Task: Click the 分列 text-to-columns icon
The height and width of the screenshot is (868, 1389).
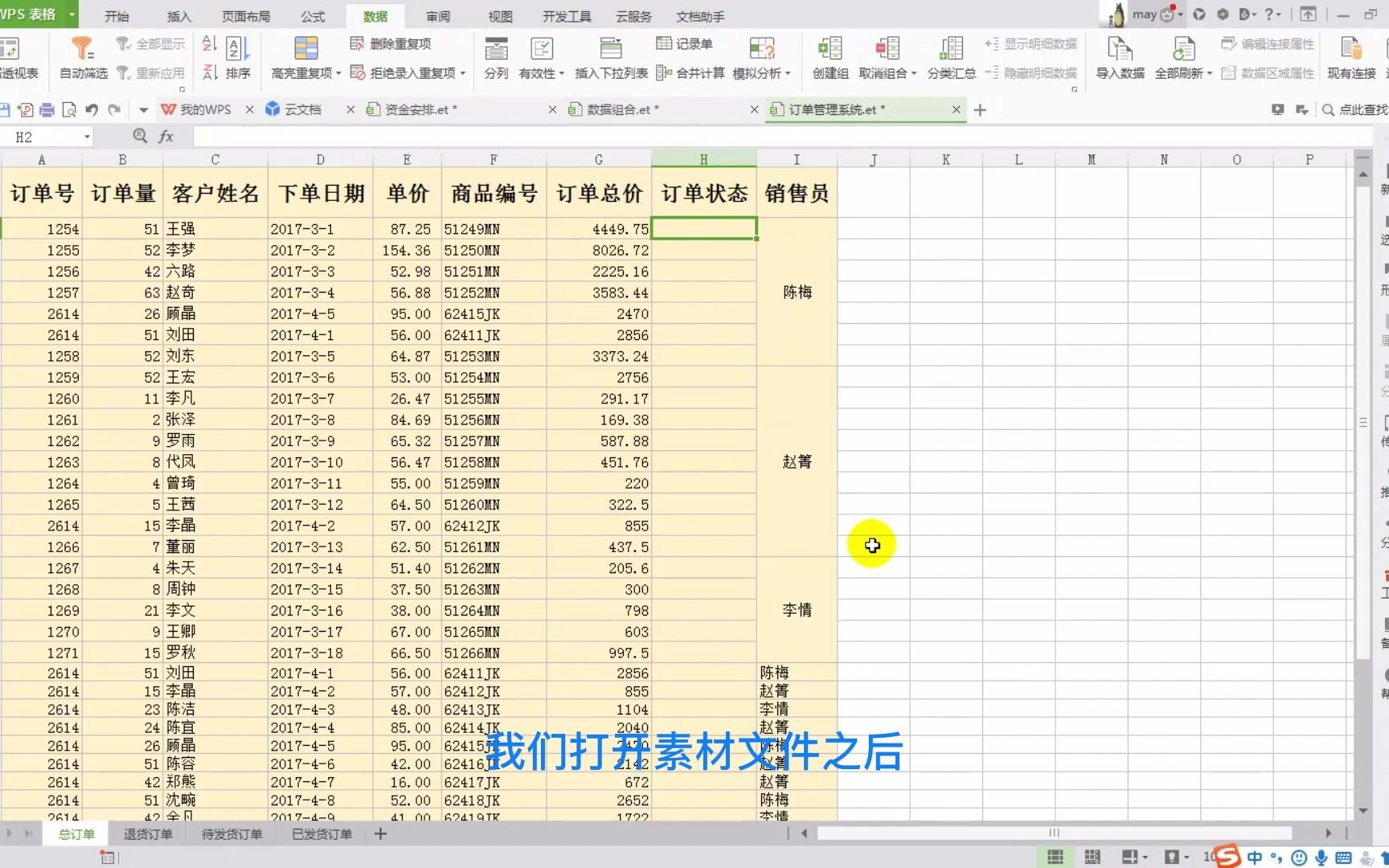Action: coord(496,56)
